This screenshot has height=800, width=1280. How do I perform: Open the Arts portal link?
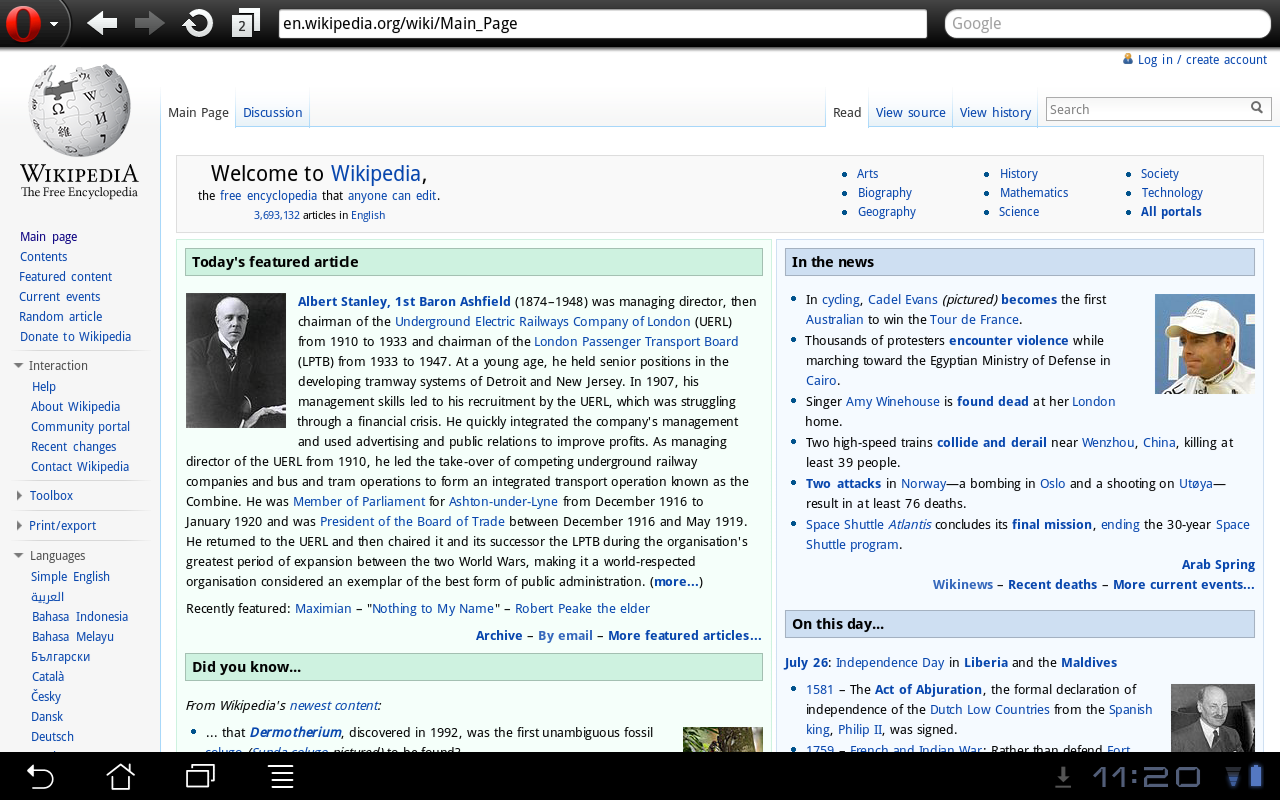[867, 174]
